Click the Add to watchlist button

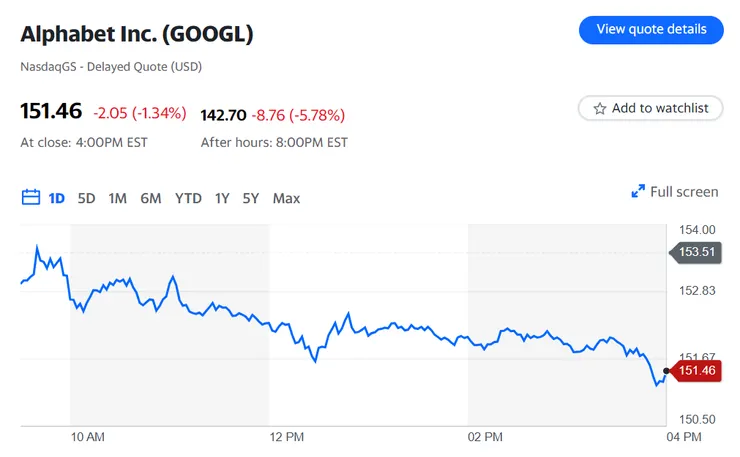click(x=651, y=108)
